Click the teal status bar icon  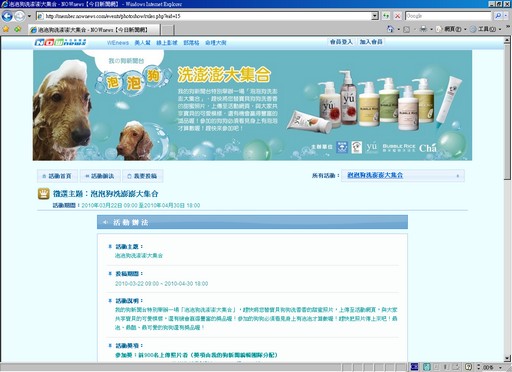click(x=426, y=367)
